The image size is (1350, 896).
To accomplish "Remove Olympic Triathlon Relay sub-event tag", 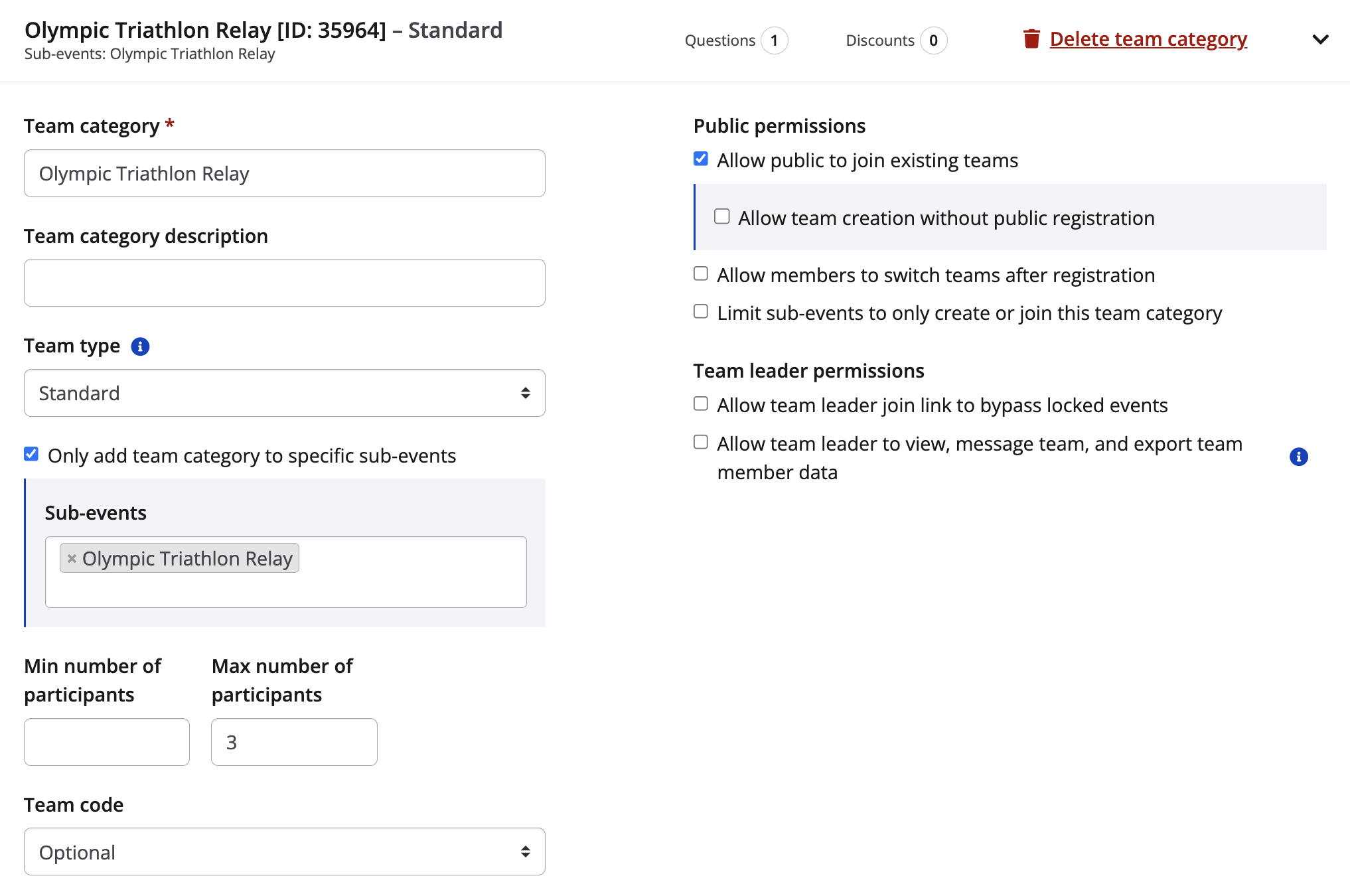I will pos(72,559).
